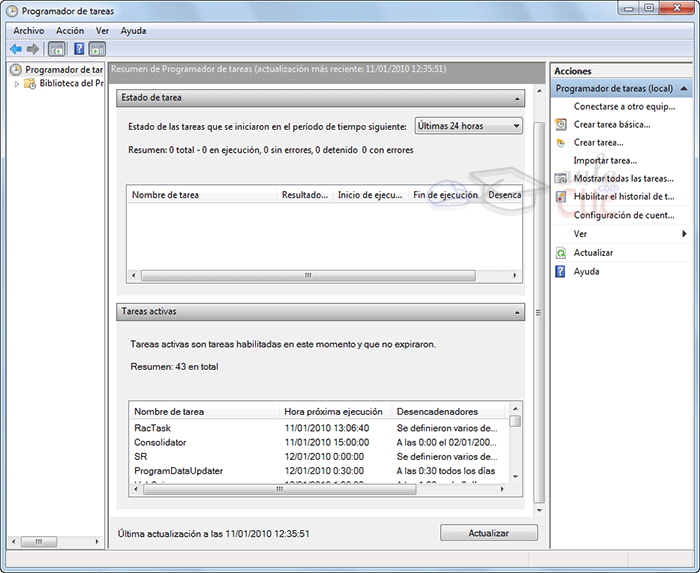Click the blue help toolbar icon
This screenshot has height=573, width=700.
79,49
